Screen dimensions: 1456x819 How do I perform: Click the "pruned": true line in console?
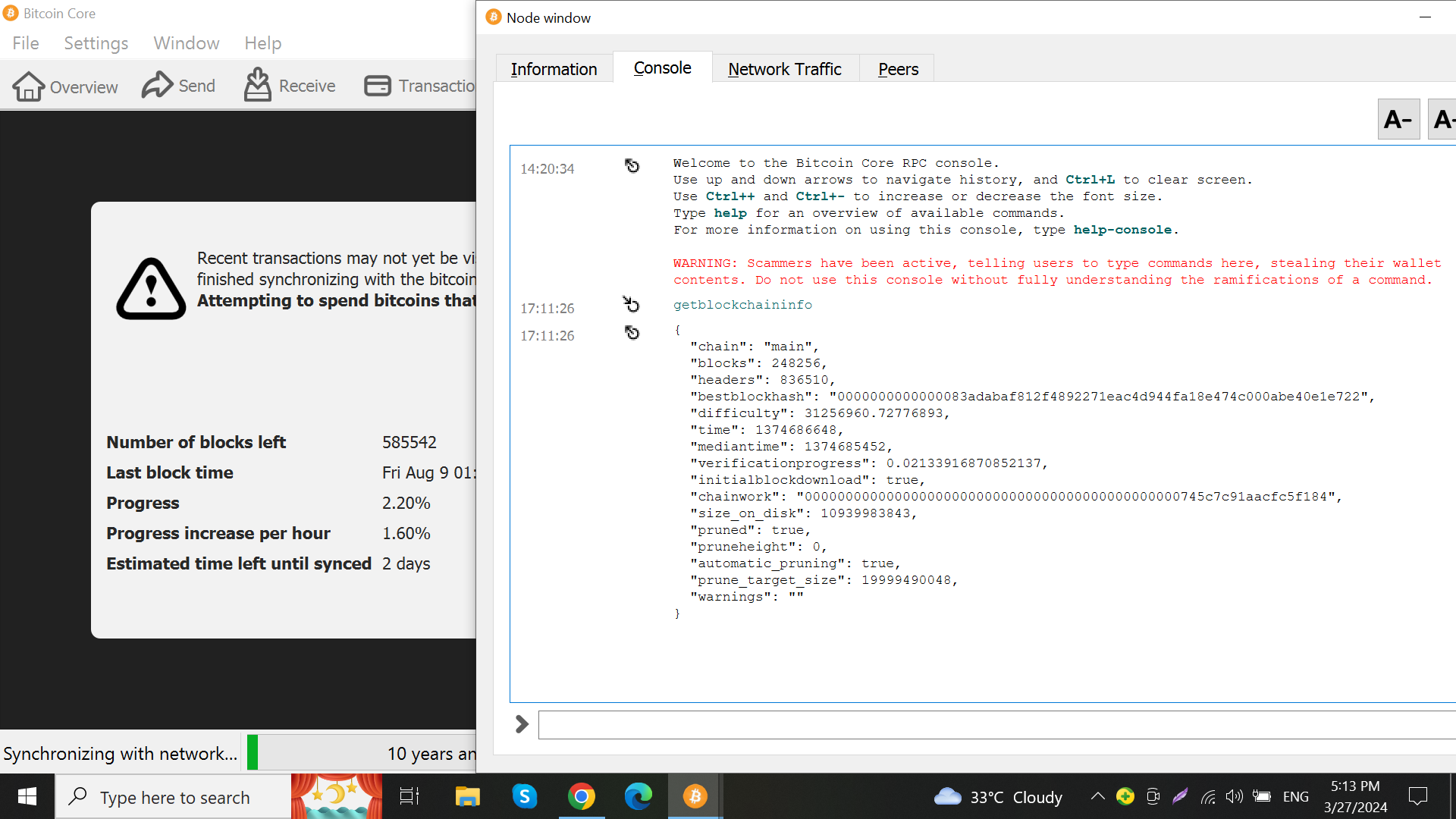click(750, 530)
